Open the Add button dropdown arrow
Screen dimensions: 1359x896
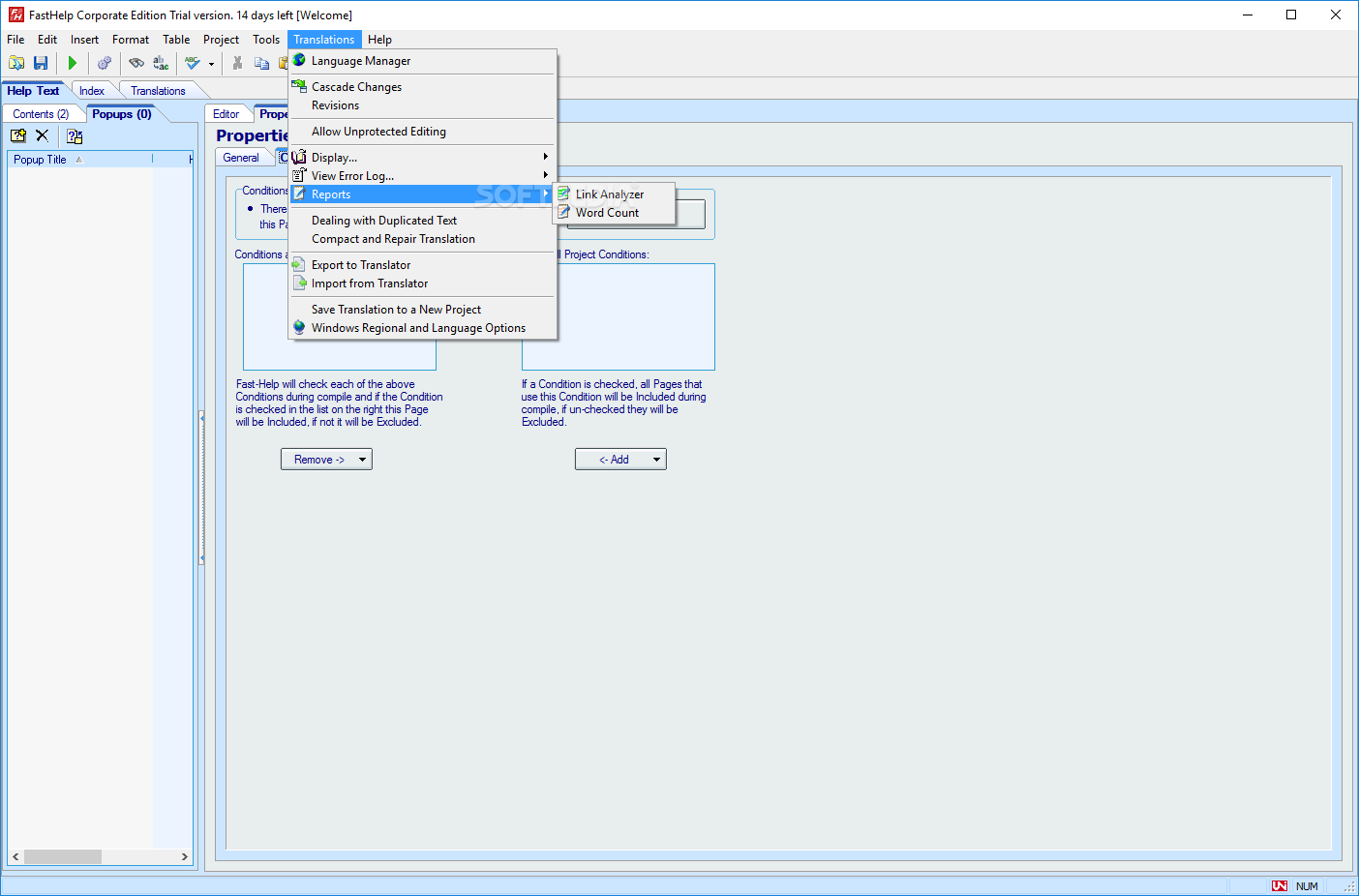pyautogui.click(x=657, y=460)
